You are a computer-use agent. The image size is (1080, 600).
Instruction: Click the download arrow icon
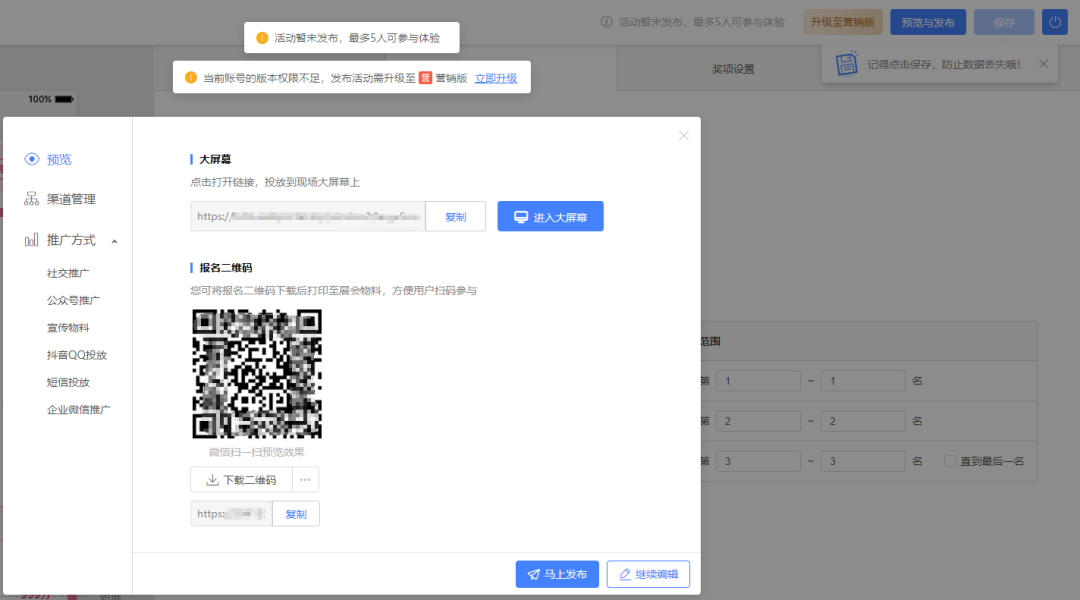[212, 479]
